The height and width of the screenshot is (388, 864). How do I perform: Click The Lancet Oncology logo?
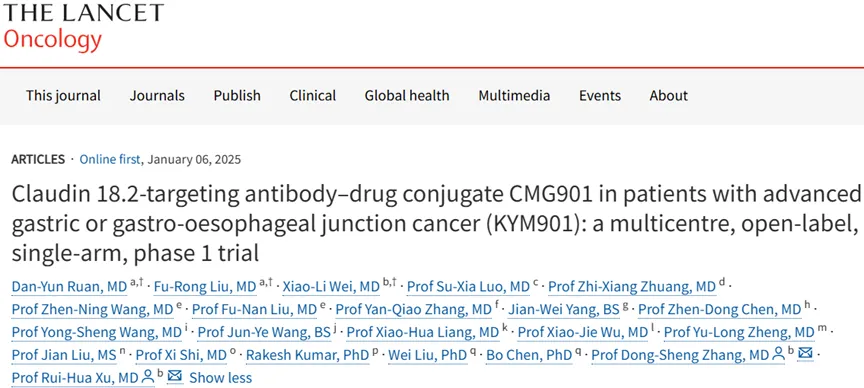83,26
